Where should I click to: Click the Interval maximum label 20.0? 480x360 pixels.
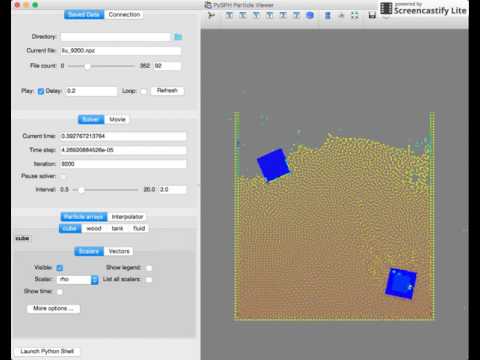coord(149,189)
